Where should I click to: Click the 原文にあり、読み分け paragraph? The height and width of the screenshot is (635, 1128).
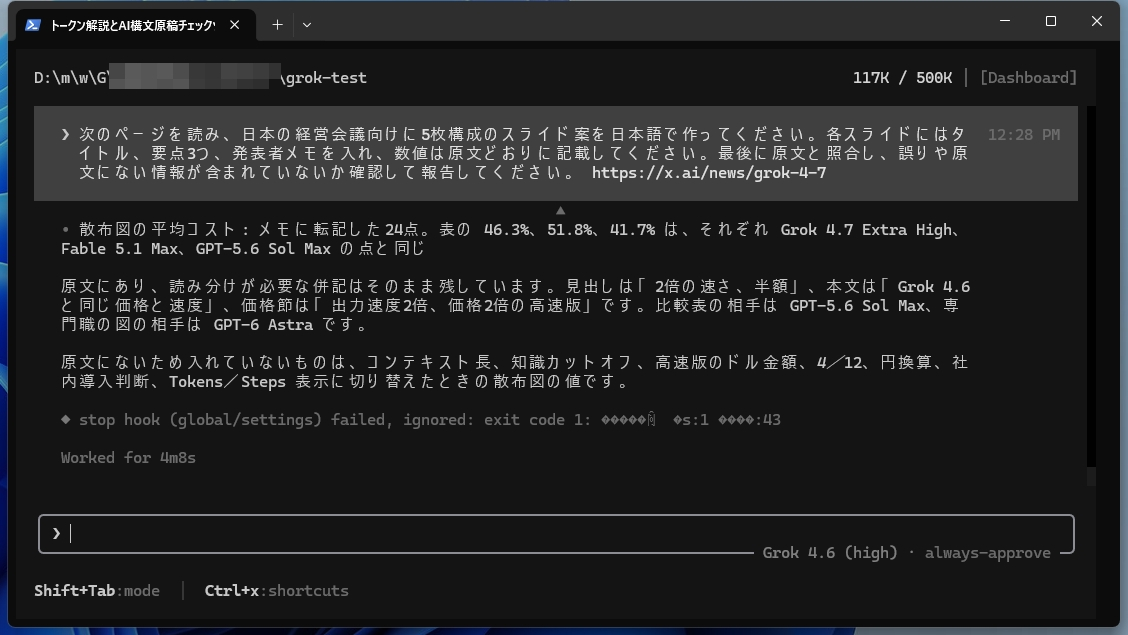coord(515,306)
